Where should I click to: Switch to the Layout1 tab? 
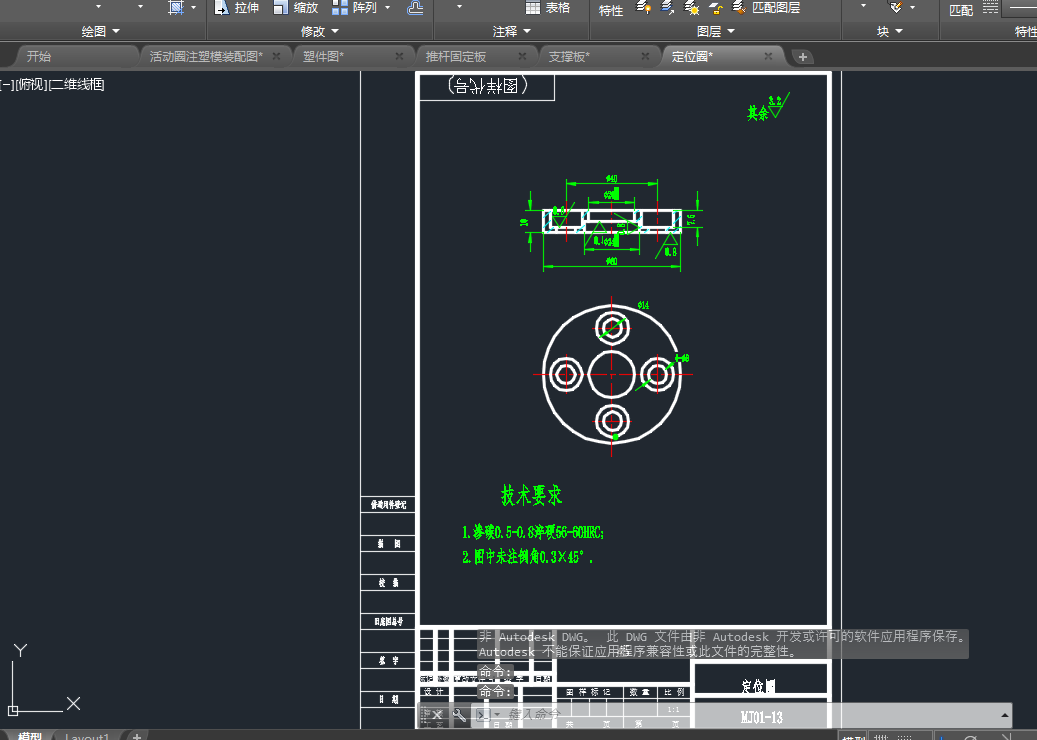(x=87, y=736)
